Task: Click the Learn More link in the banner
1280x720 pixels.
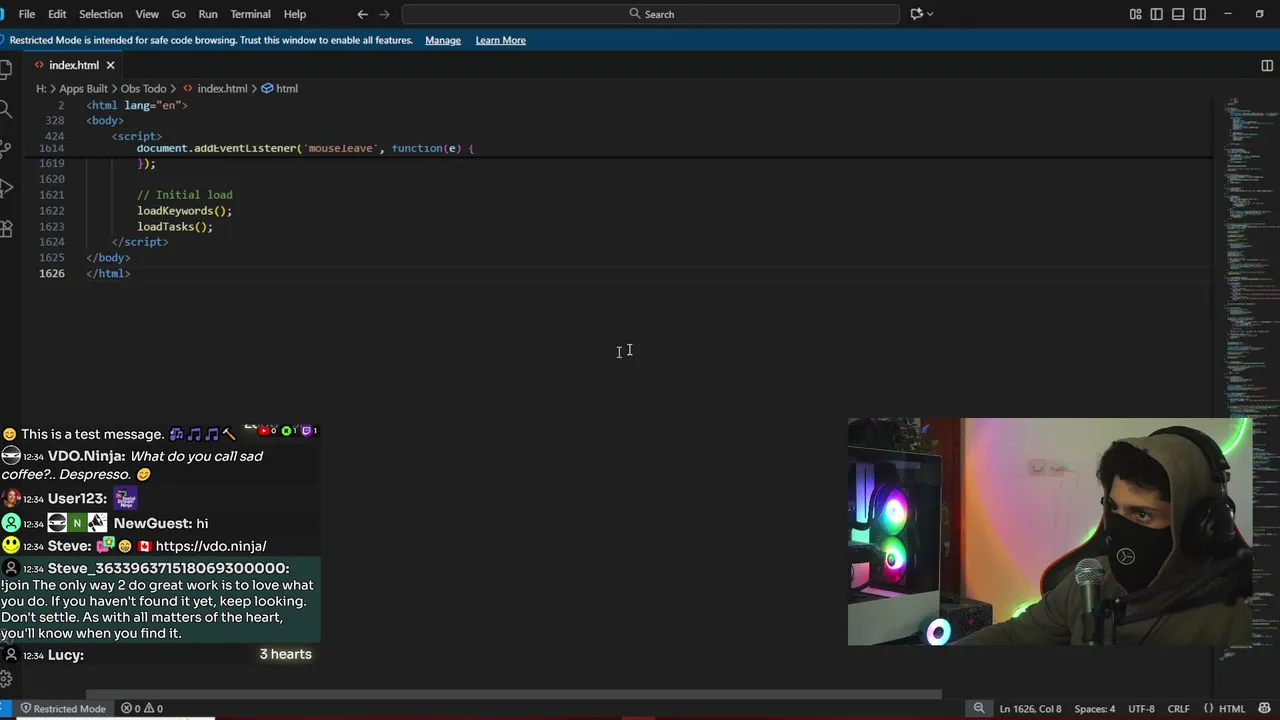Action: (x=500, y=40)
